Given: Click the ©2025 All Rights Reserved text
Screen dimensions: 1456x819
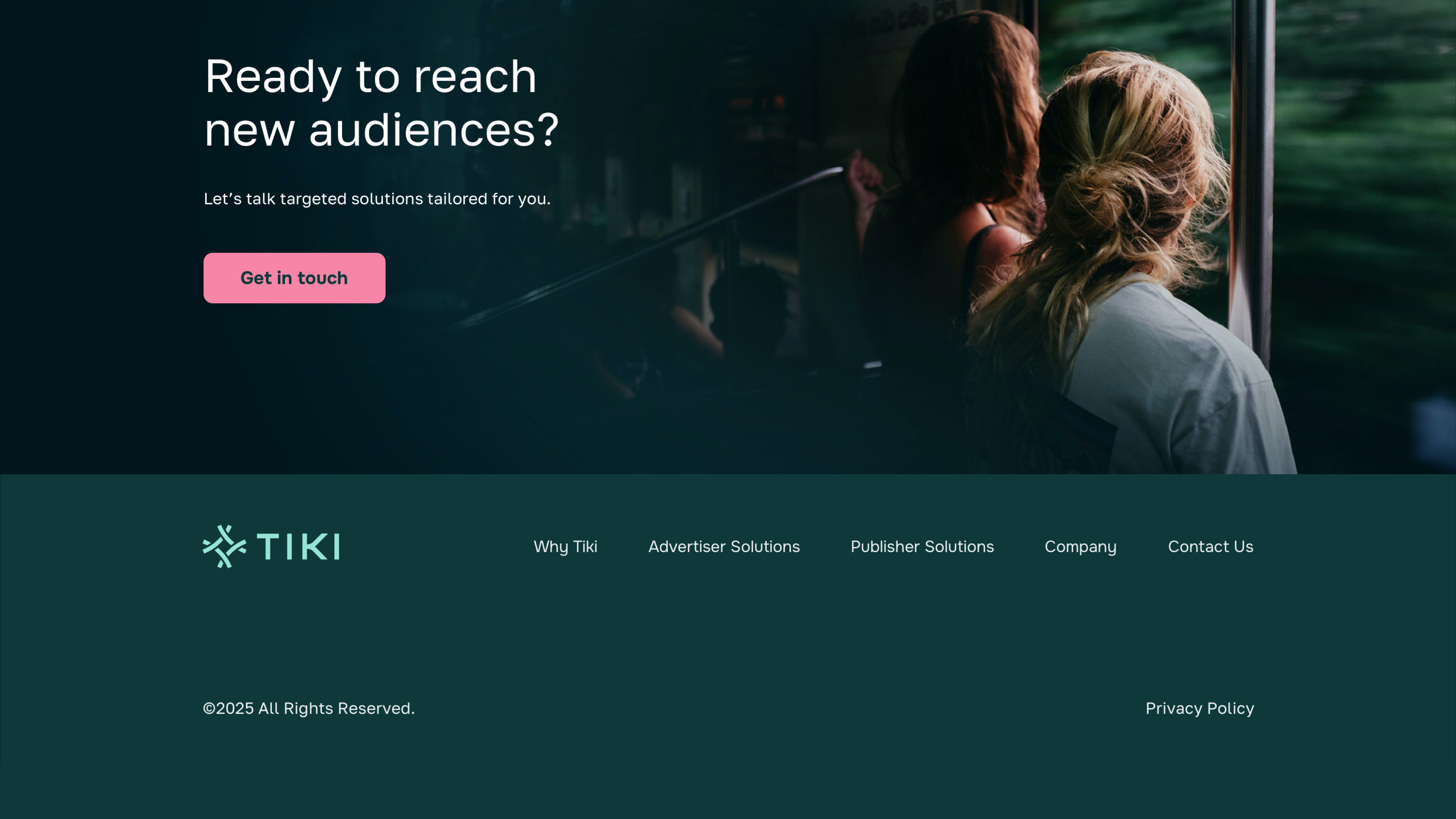Looking at the screenshot, I should [309, 708].
